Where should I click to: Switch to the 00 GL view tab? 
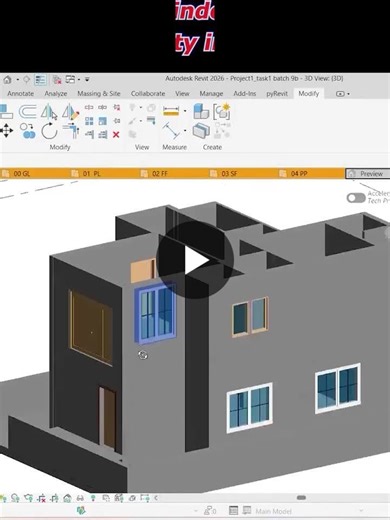(22, 173)
